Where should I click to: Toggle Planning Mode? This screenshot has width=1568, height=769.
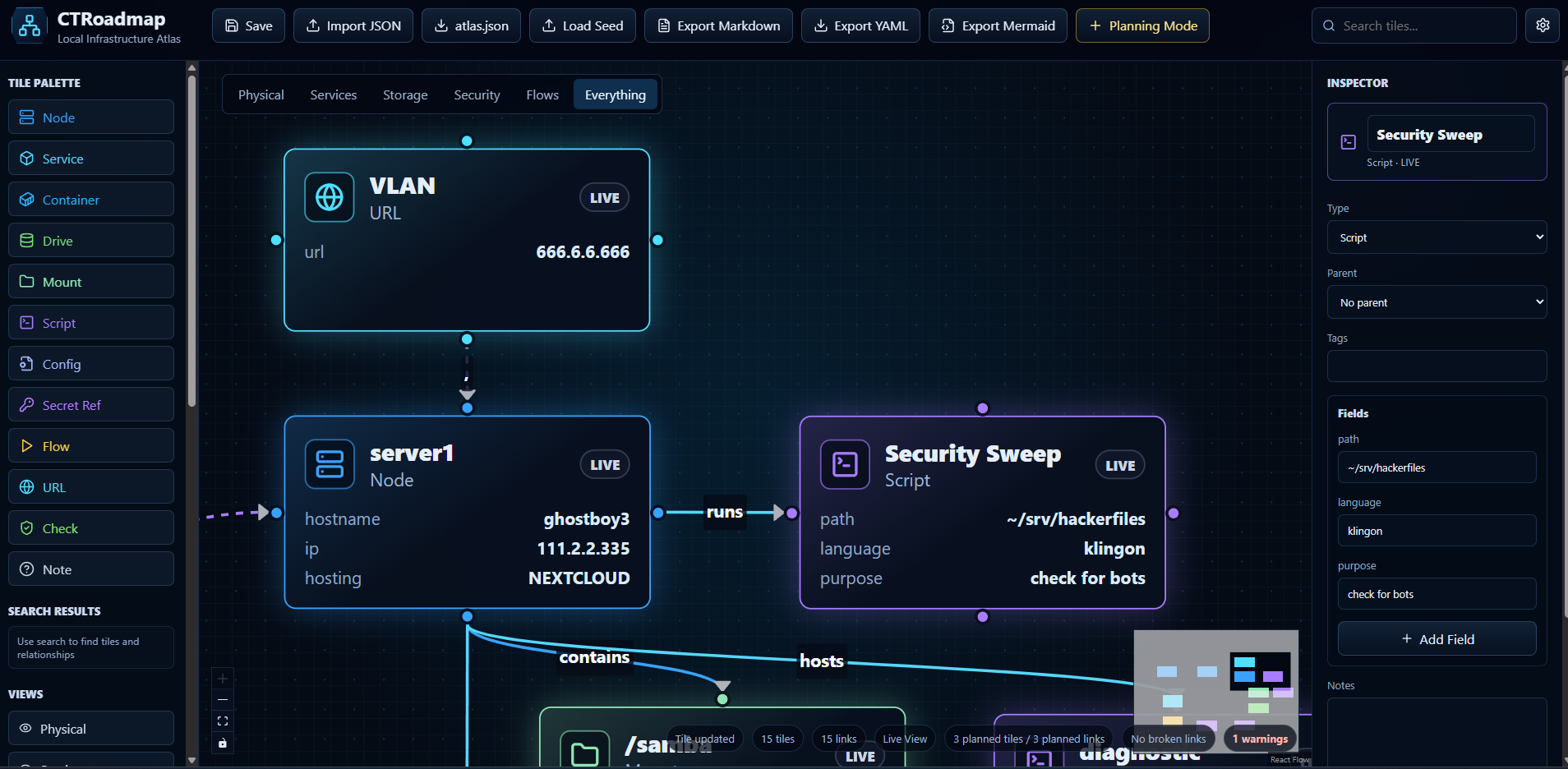pos(1142,25)
